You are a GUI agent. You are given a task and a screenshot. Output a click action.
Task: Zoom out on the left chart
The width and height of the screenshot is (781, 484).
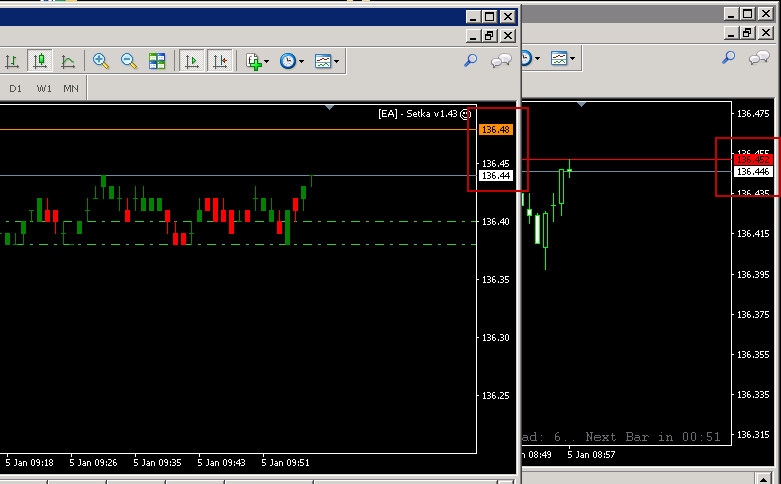tap(129, 61)
